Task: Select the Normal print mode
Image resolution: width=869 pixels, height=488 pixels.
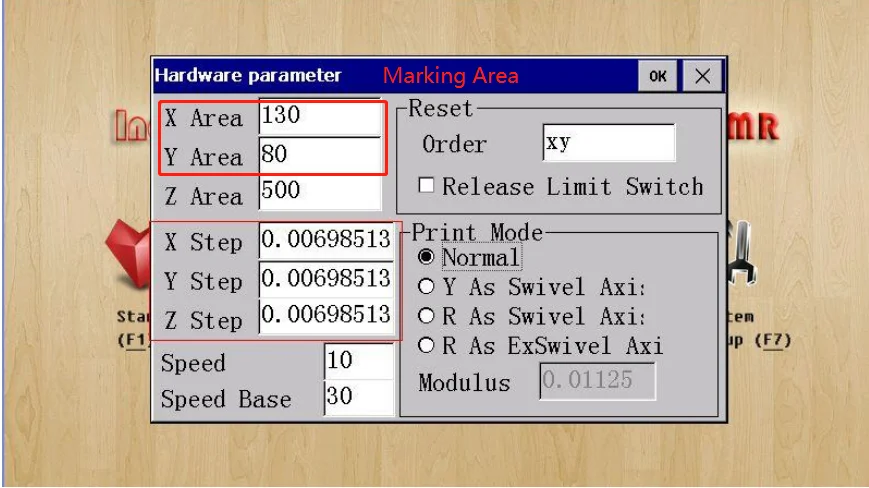Action: tap(426, 257)
